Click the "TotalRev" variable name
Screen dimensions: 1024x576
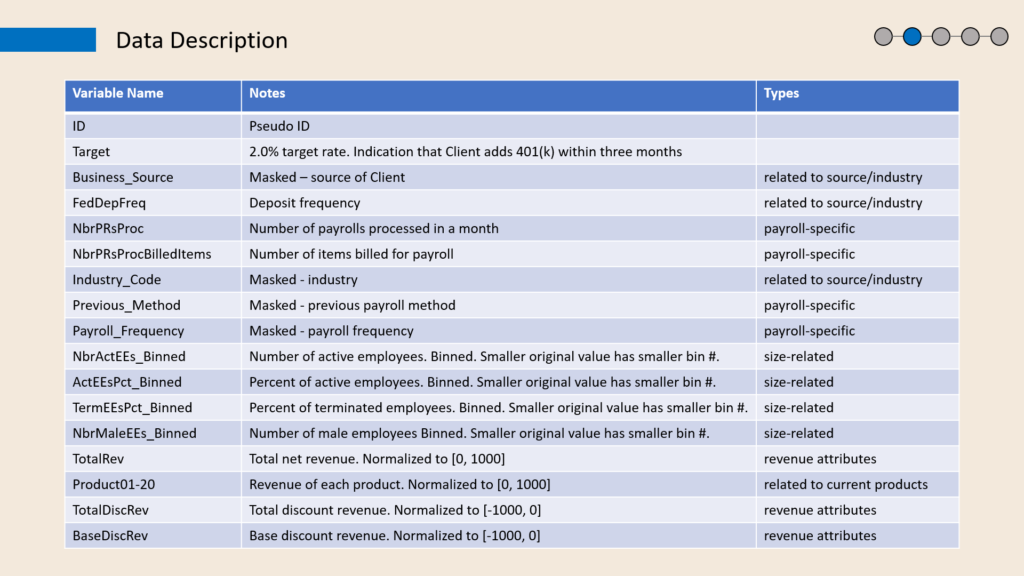tap(100, 459)
